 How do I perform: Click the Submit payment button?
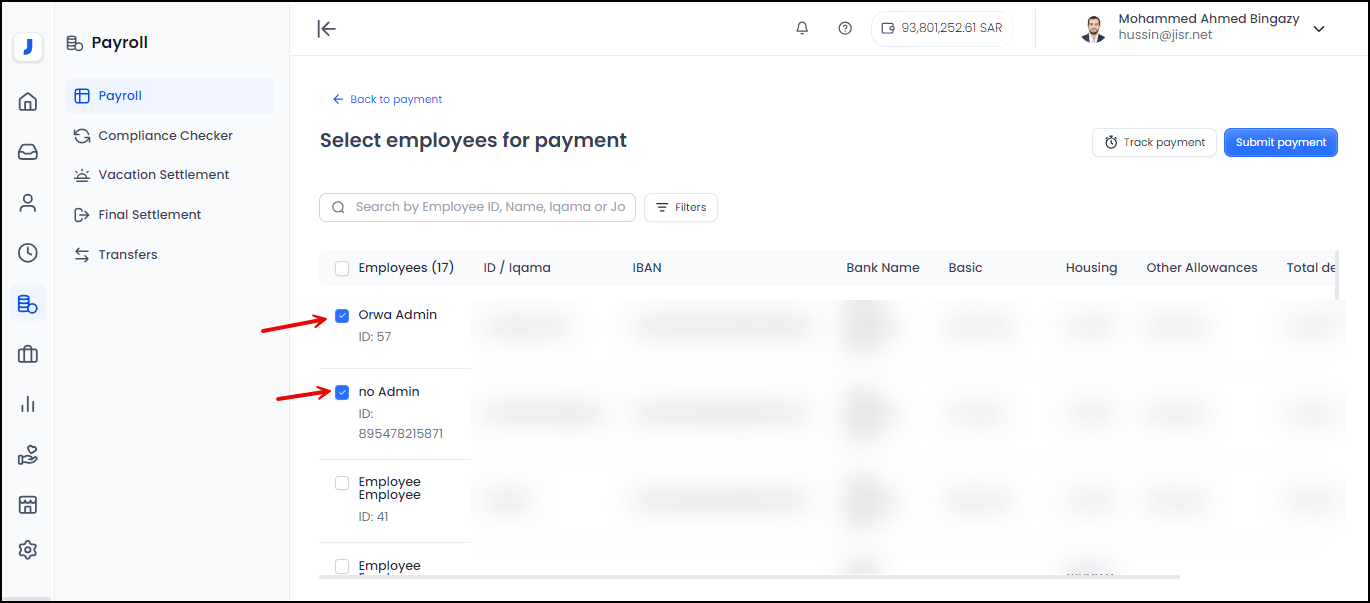click(x=1280, y=142)
